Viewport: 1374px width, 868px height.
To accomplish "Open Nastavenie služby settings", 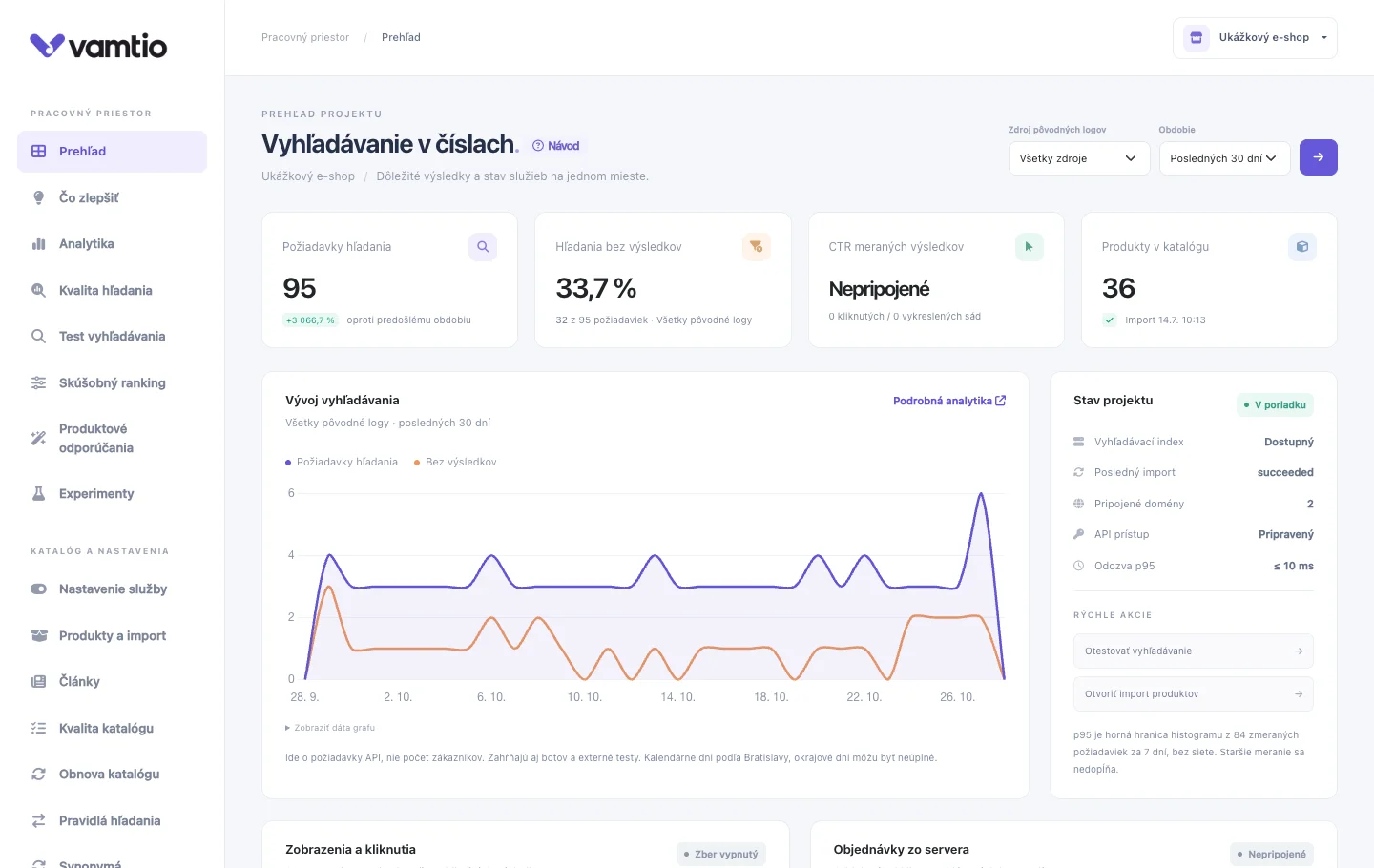I will pyautogui.click(x=112, y=589).
